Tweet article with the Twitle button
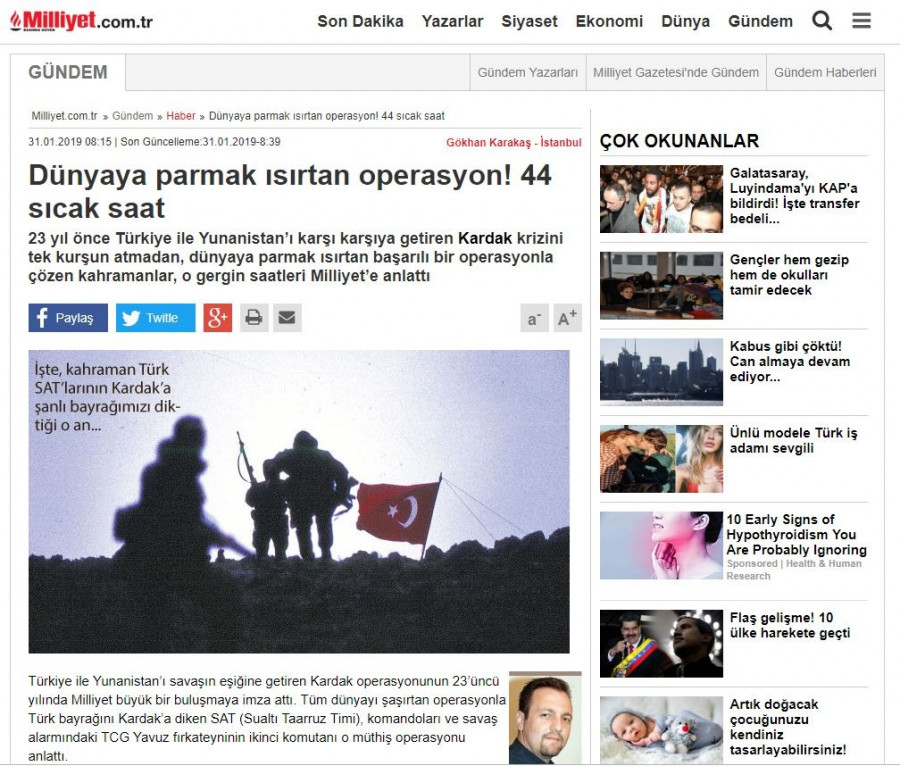This screenshot has width=900, height=766. coord(155,318)
